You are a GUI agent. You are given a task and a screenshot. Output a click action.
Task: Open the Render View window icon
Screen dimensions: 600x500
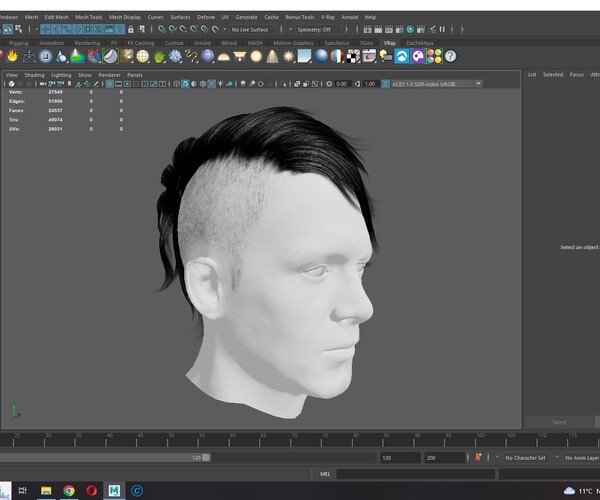click(x=367, y=29)
